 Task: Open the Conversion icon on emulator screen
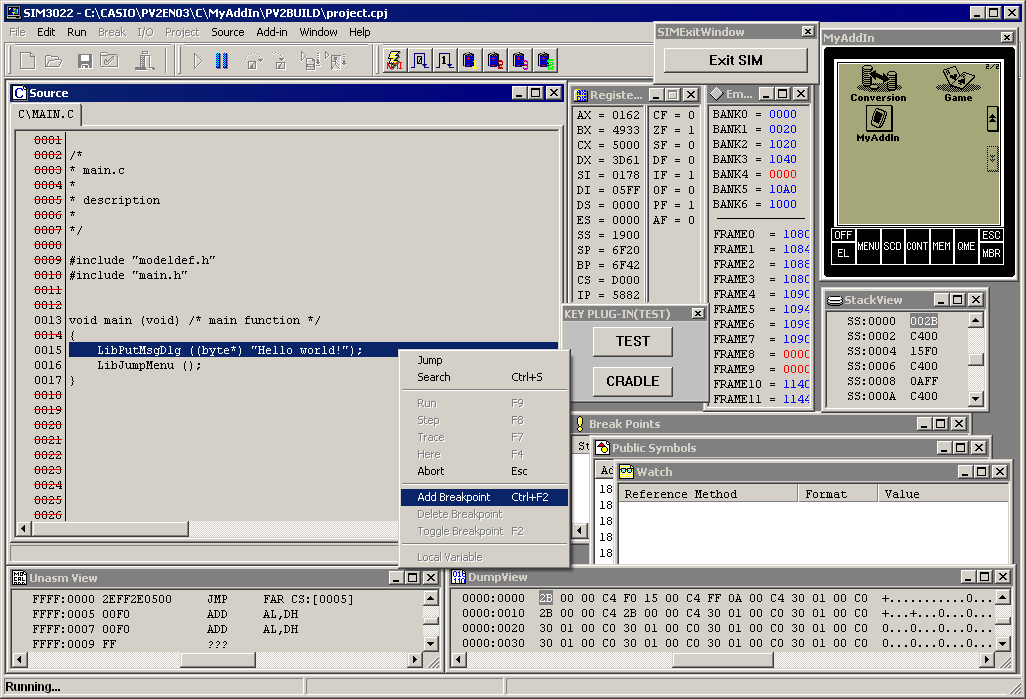pyautogui.click(x=877, y=84)
